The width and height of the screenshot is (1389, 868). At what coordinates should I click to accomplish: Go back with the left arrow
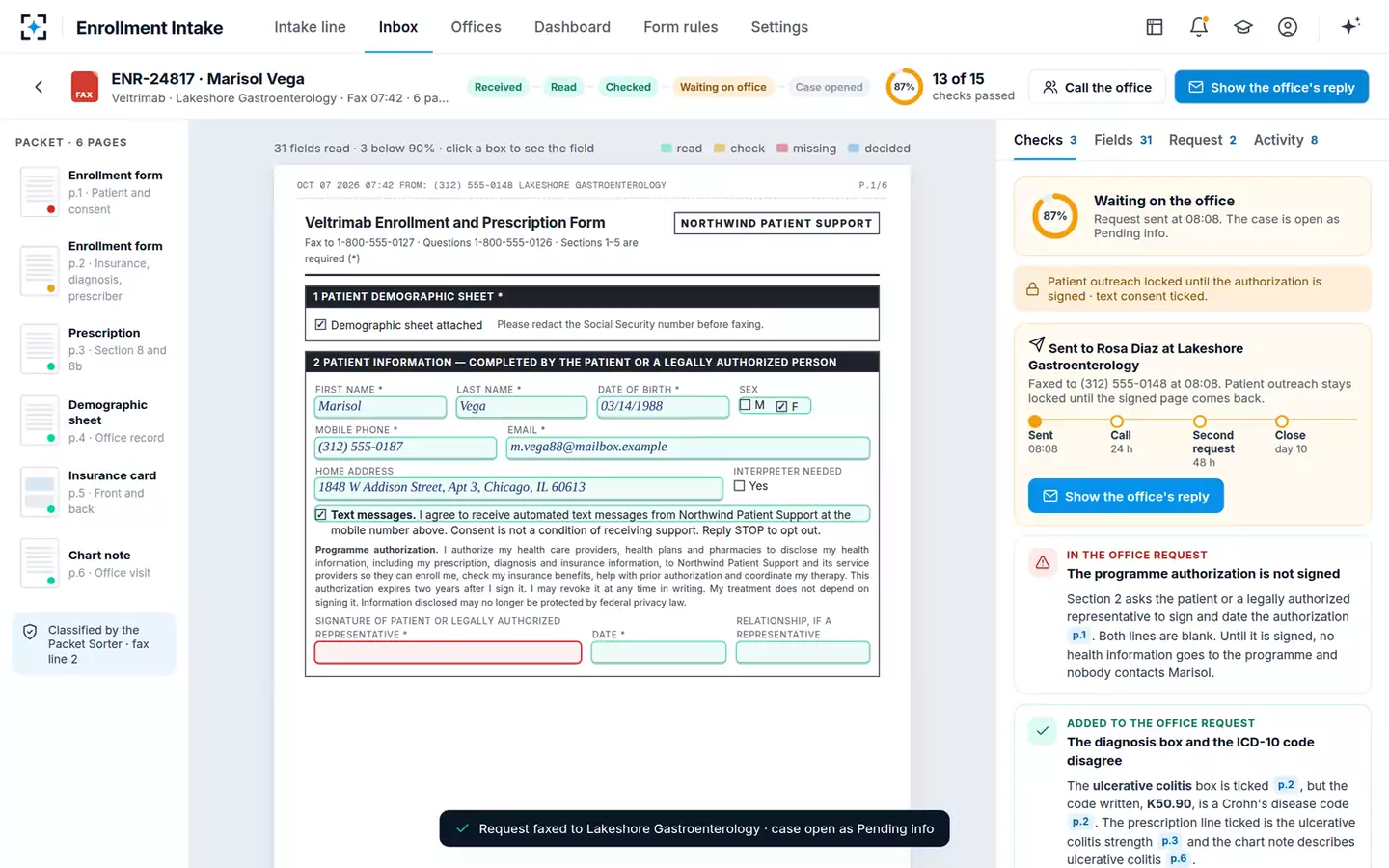39,87
